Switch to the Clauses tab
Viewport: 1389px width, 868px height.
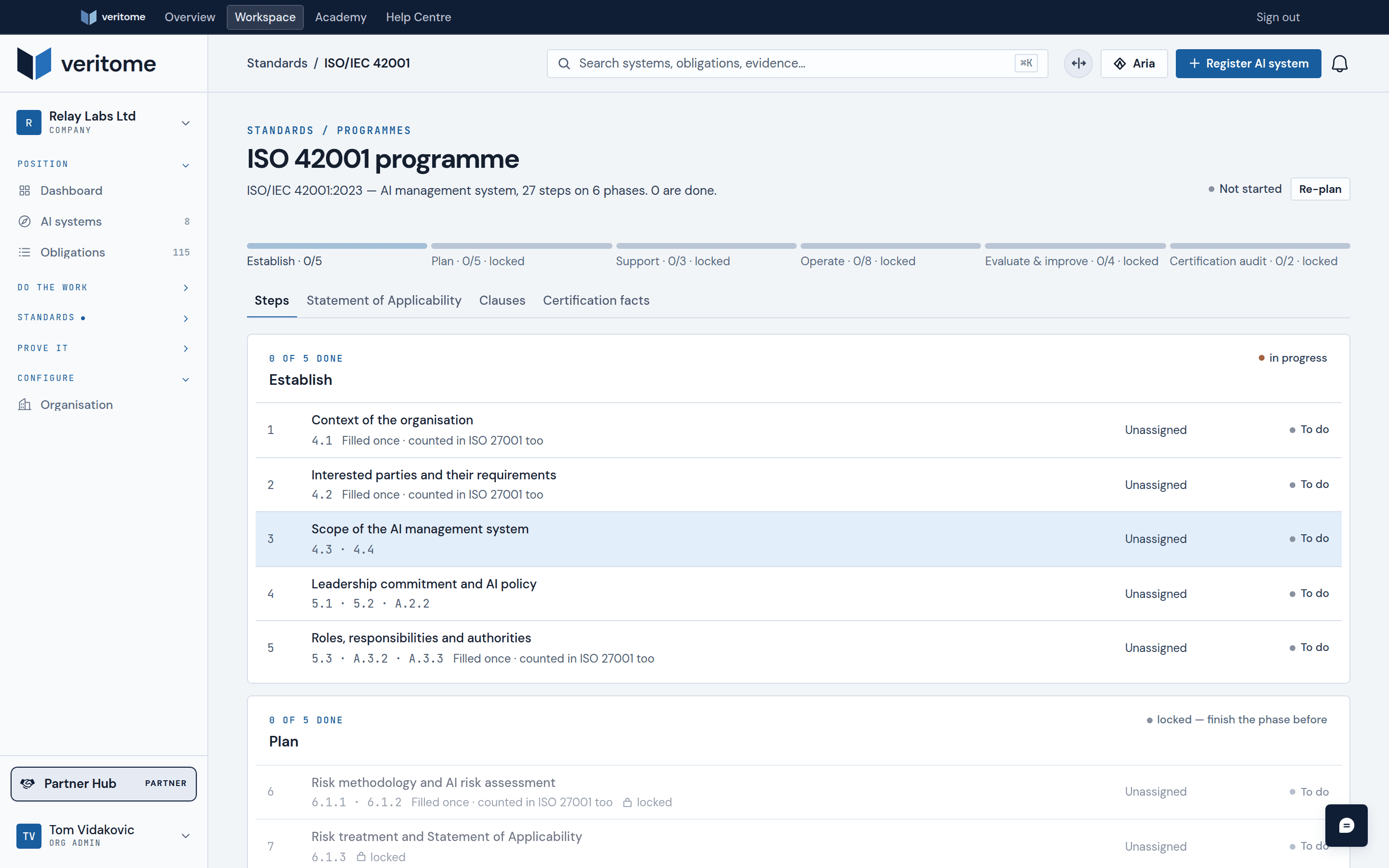coord(502,300)
